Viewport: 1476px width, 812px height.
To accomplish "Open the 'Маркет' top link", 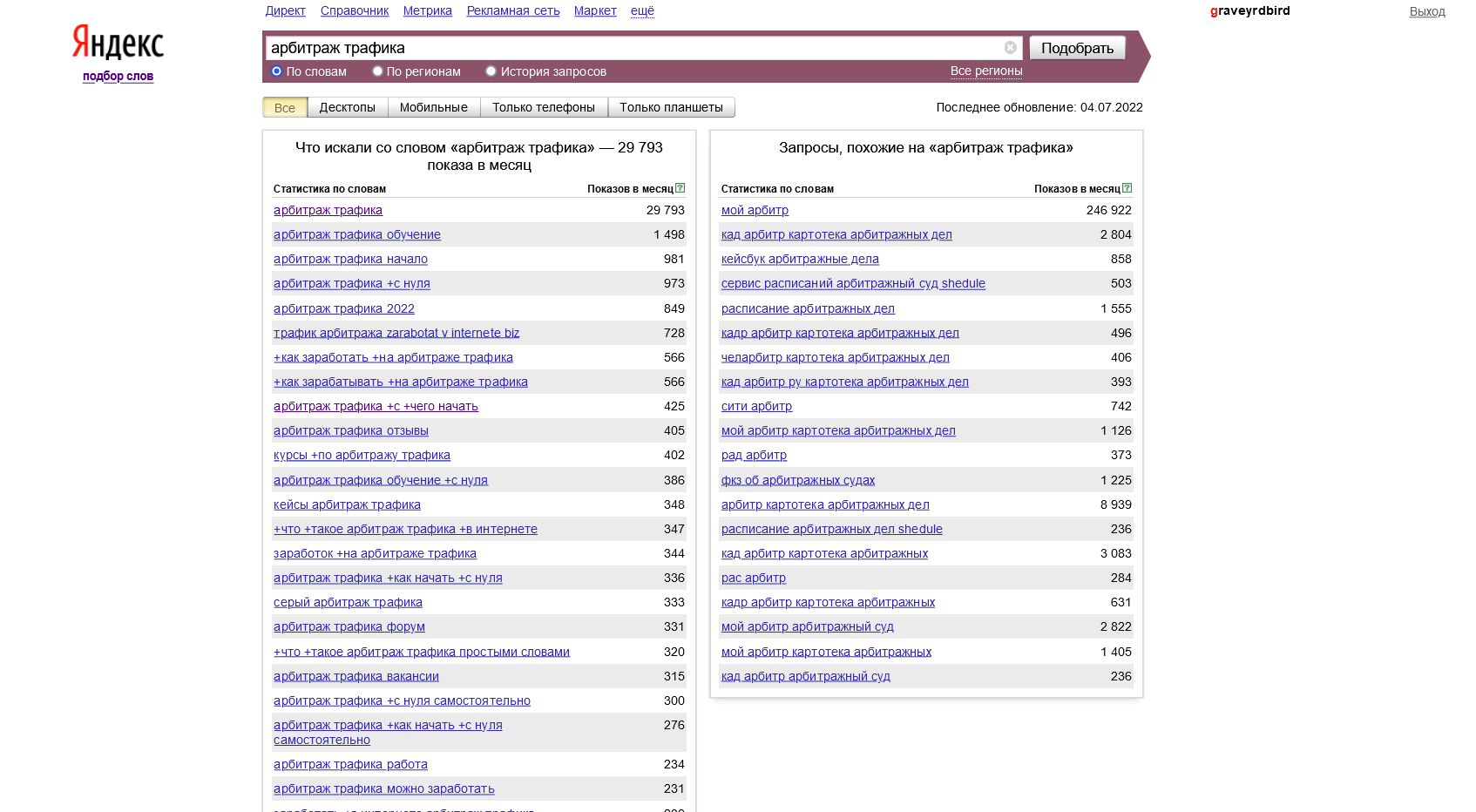I will coord(595,10).
